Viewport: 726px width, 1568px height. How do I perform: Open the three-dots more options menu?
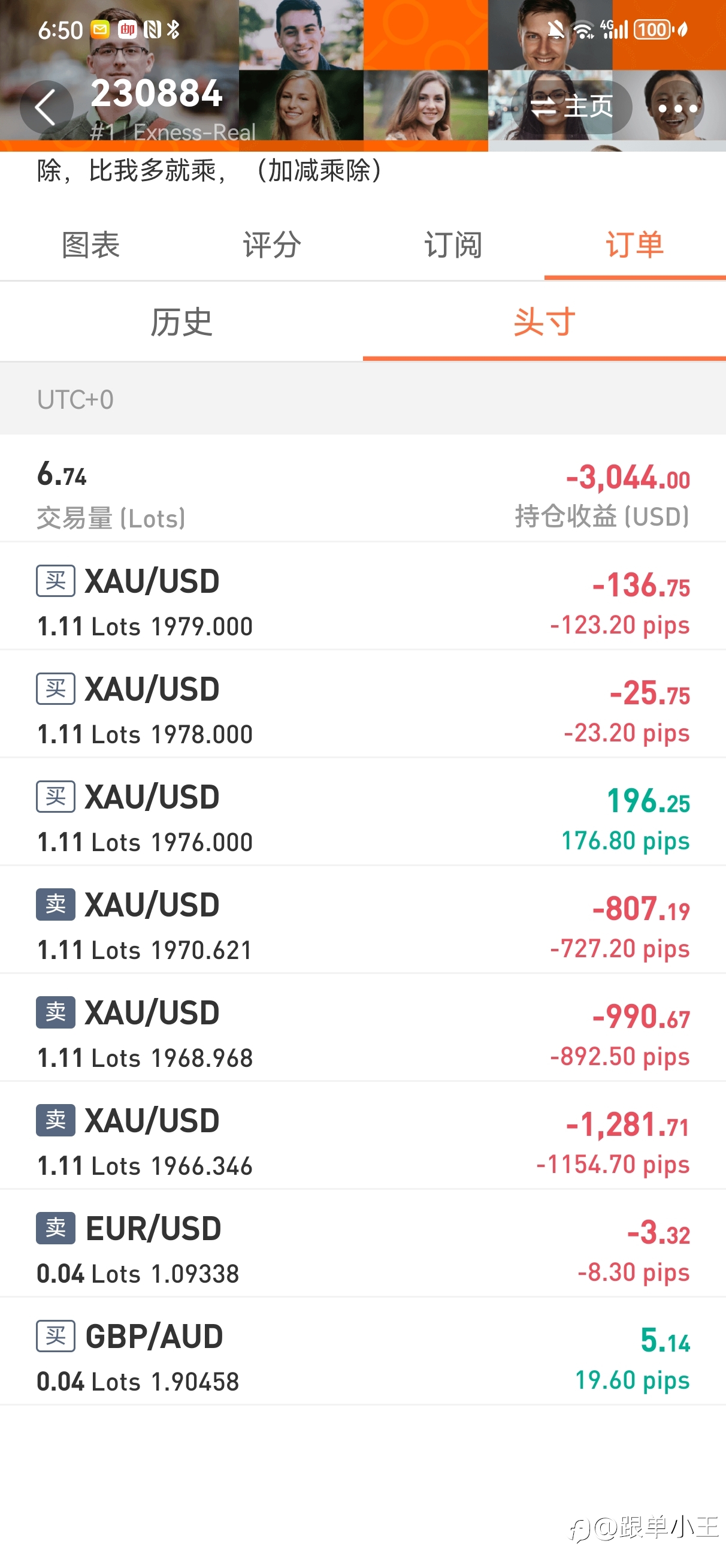[x=677, y=108]
